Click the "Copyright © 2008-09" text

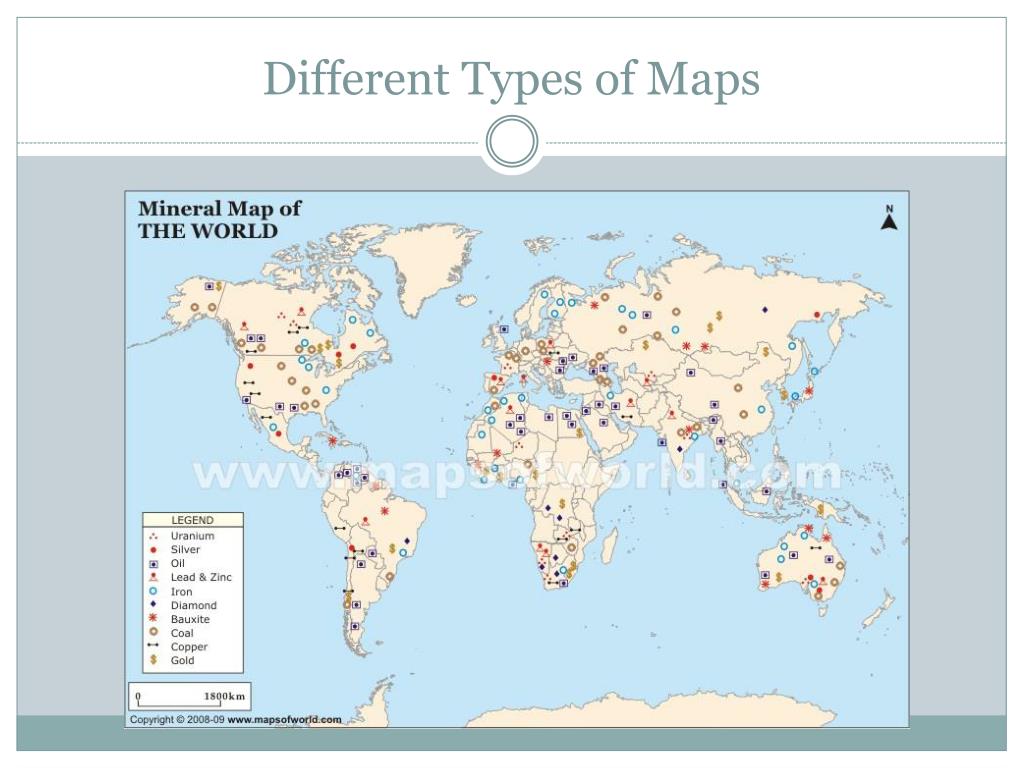(177, 720)
